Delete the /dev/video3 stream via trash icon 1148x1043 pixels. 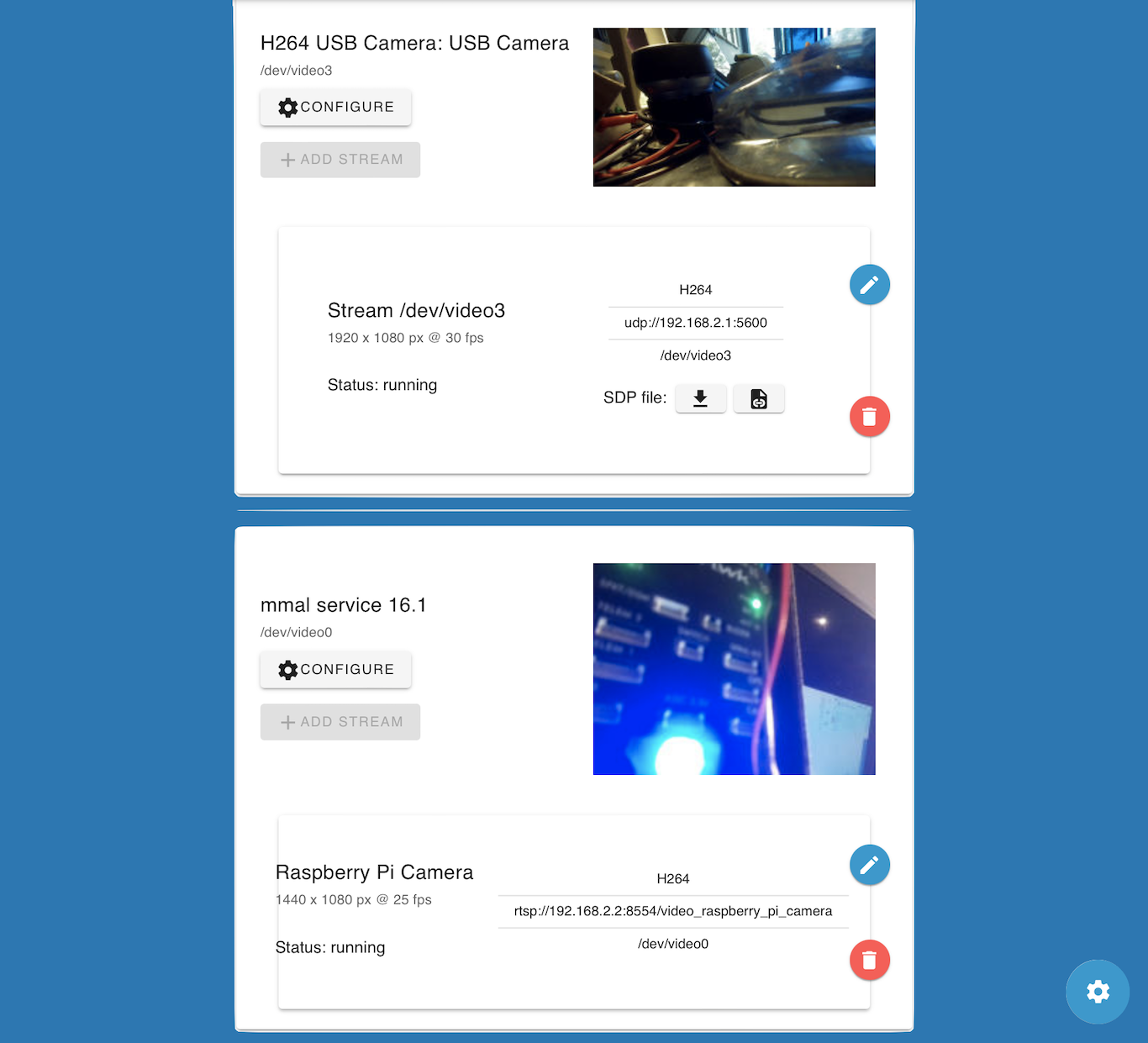click(x=869, y=416)
